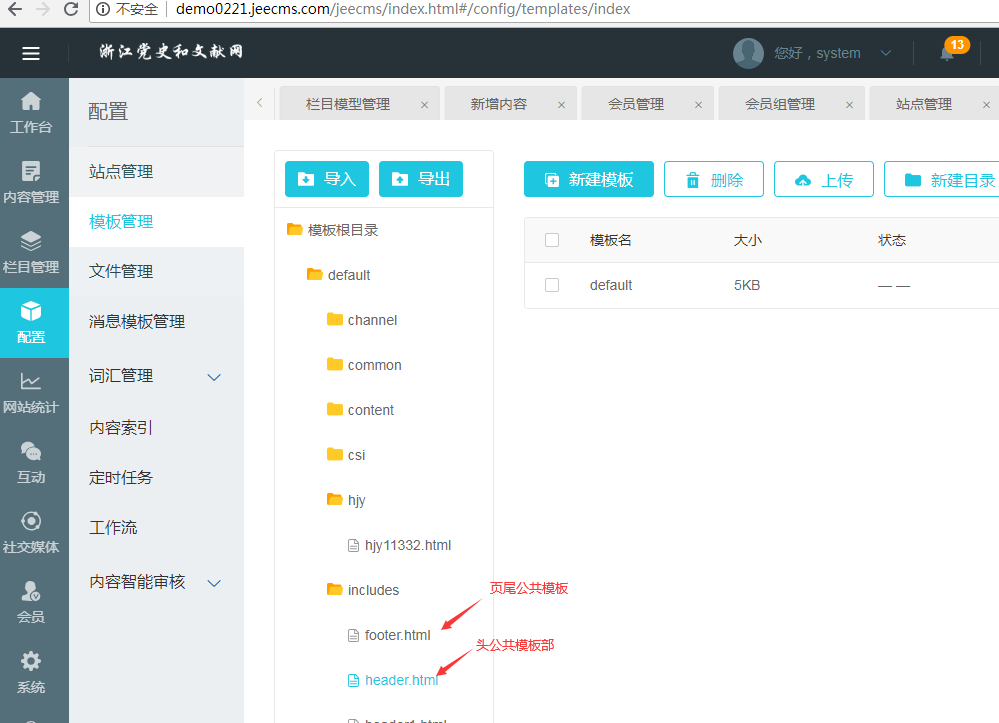Switch to the 会员管理 tab
Image resolution: width=999 pixels, height=723 pixels.
pyautogui.click(x=635, y=104)
